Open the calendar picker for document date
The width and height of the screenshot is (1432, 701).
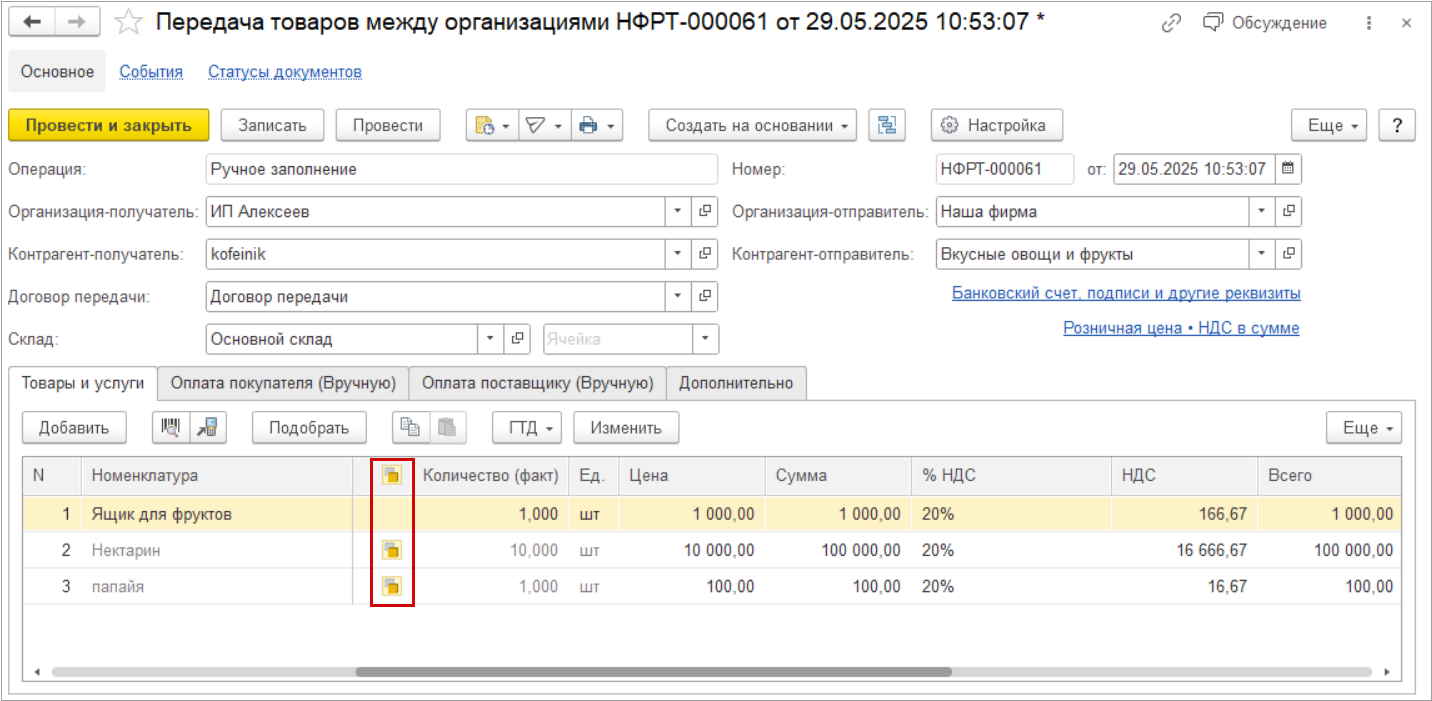[x=1288, y=169]
